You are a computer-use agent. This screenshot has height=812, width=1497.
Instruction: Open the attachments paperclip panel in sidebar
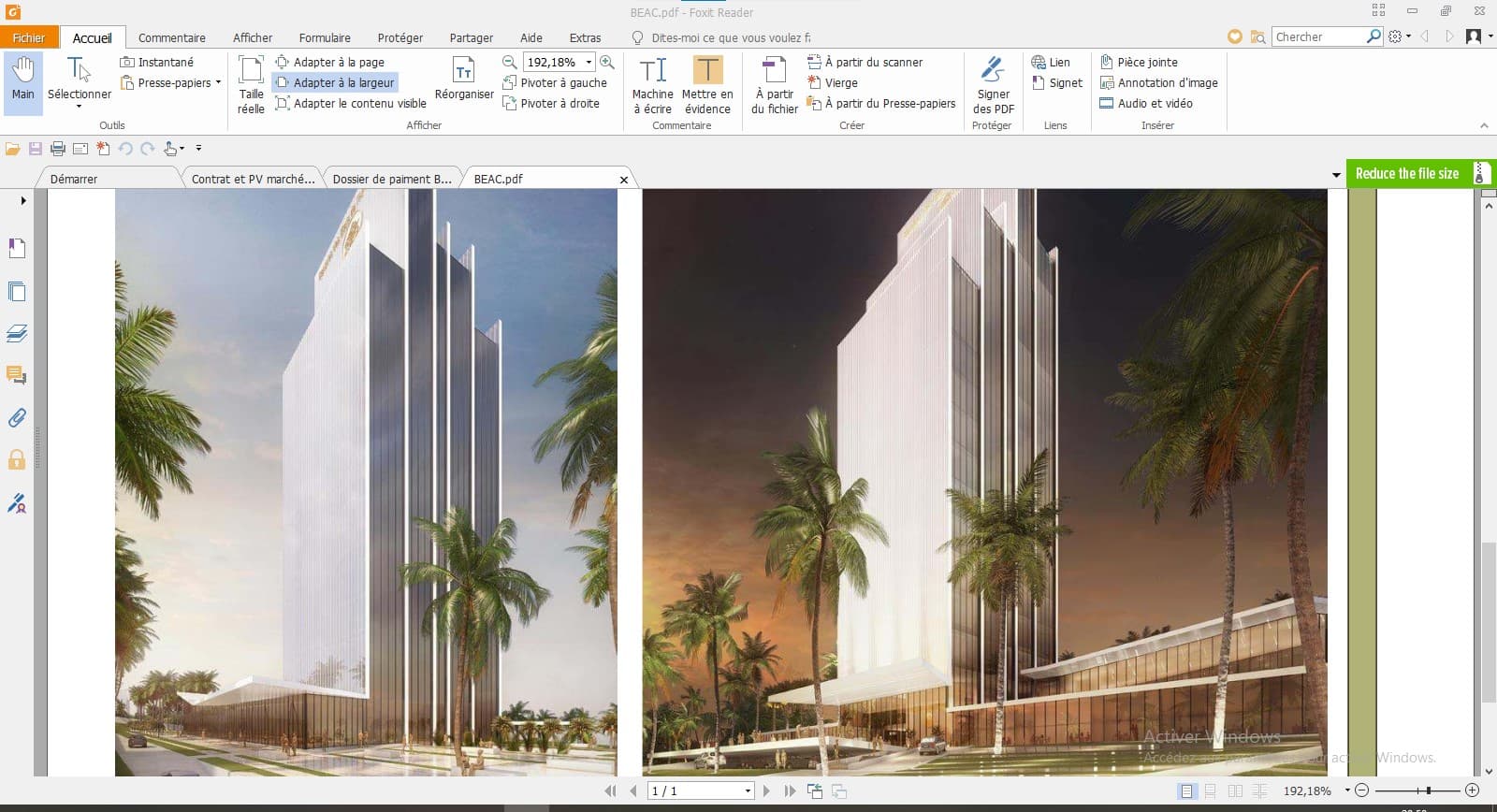coord(17,418)
